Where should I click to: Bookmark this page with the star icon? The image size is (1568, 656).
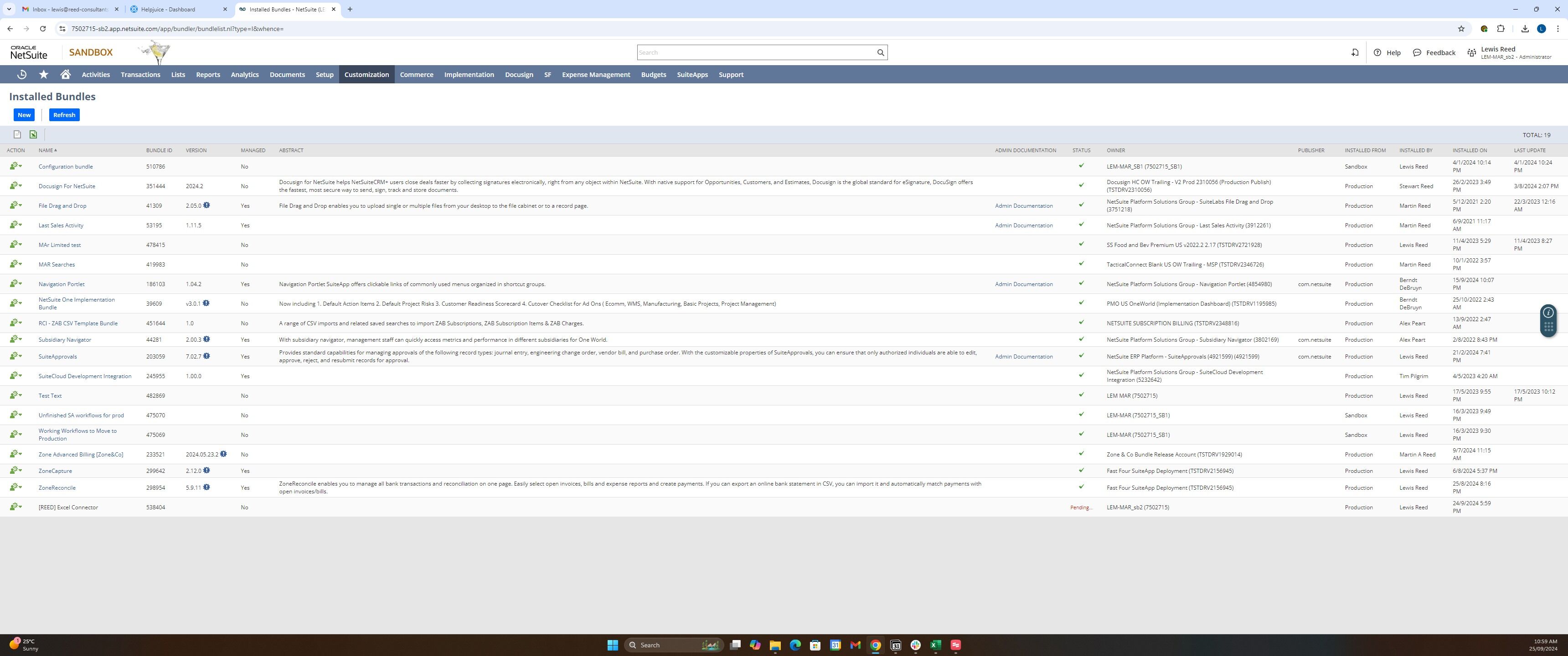[x=1461, y=29]
